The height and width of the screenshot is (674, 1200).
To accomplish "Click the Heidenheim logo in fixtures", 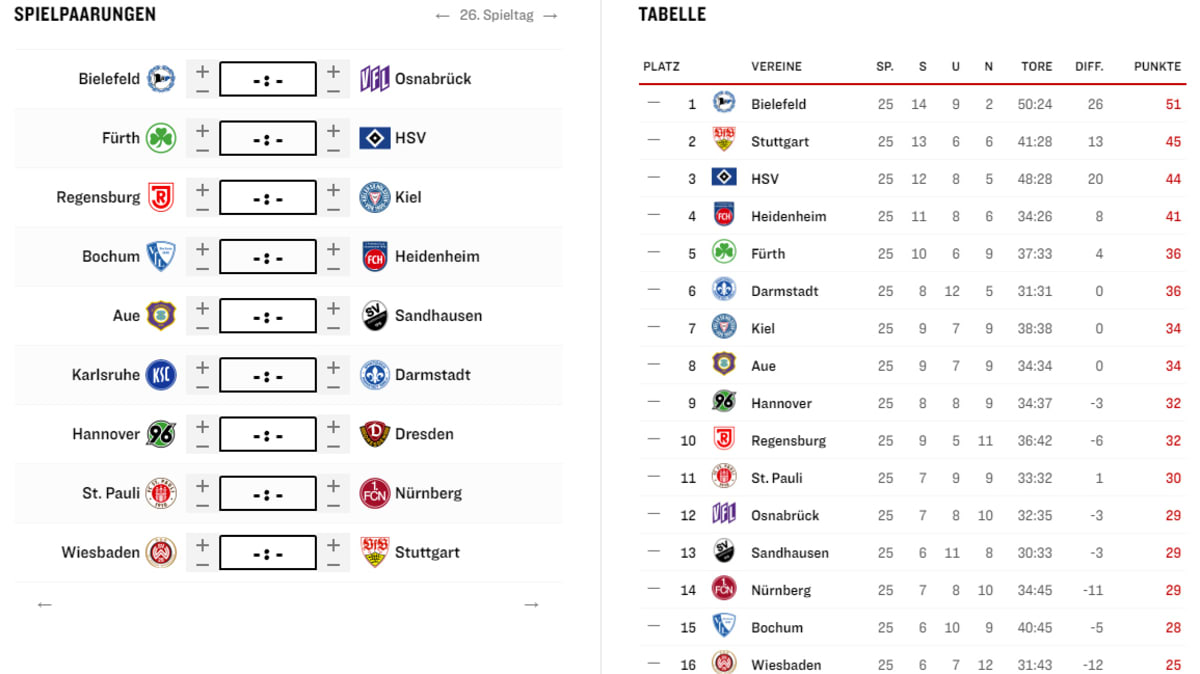I will (x=374, y=256).
